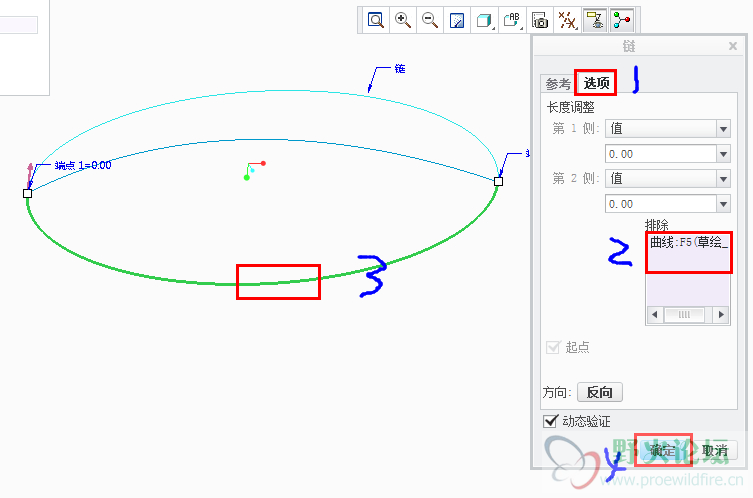Select the 曲线:F5(草绘 entry in 排除 list
Screen dimensions: 753x498
(x=688, y=243)
